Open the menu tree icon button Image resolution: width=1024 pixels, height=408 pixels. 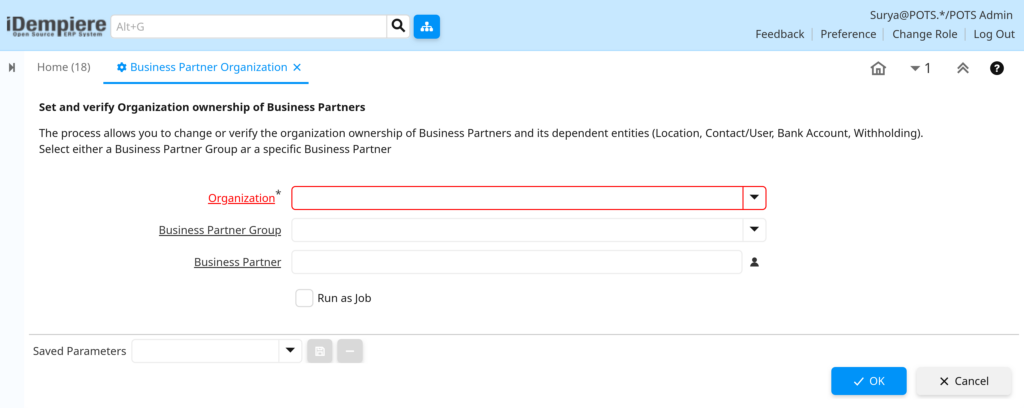pyautogui.click(x=426, y=27)
